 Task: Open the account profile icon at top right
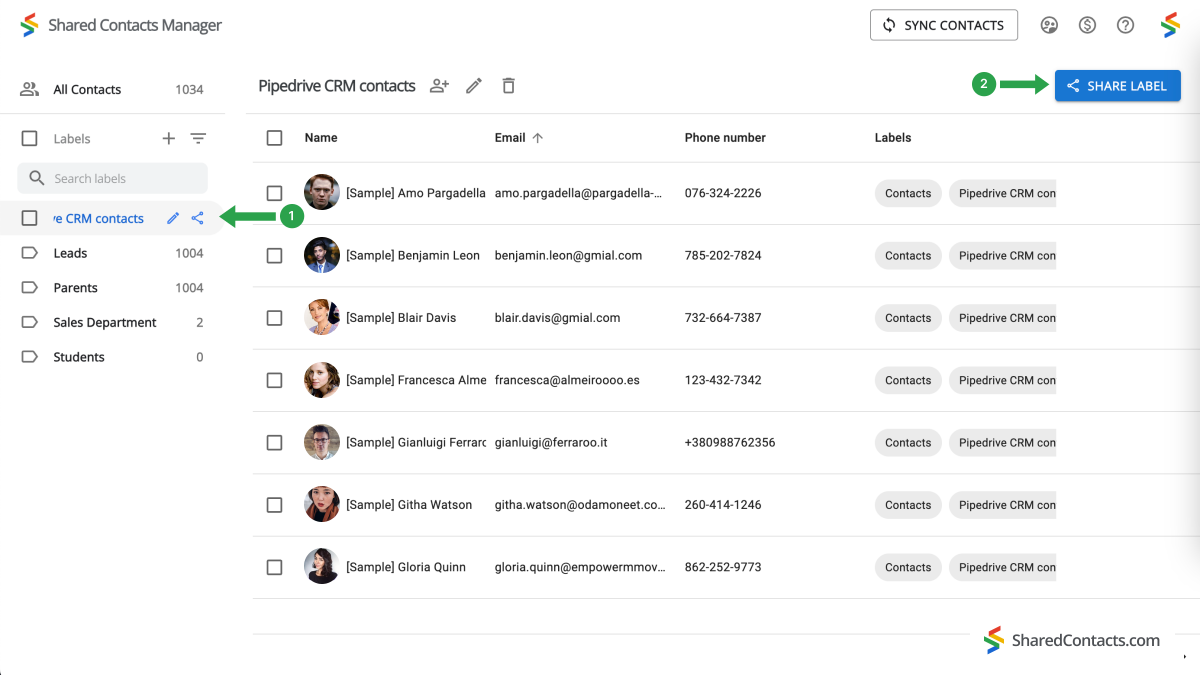(1170, 25)
